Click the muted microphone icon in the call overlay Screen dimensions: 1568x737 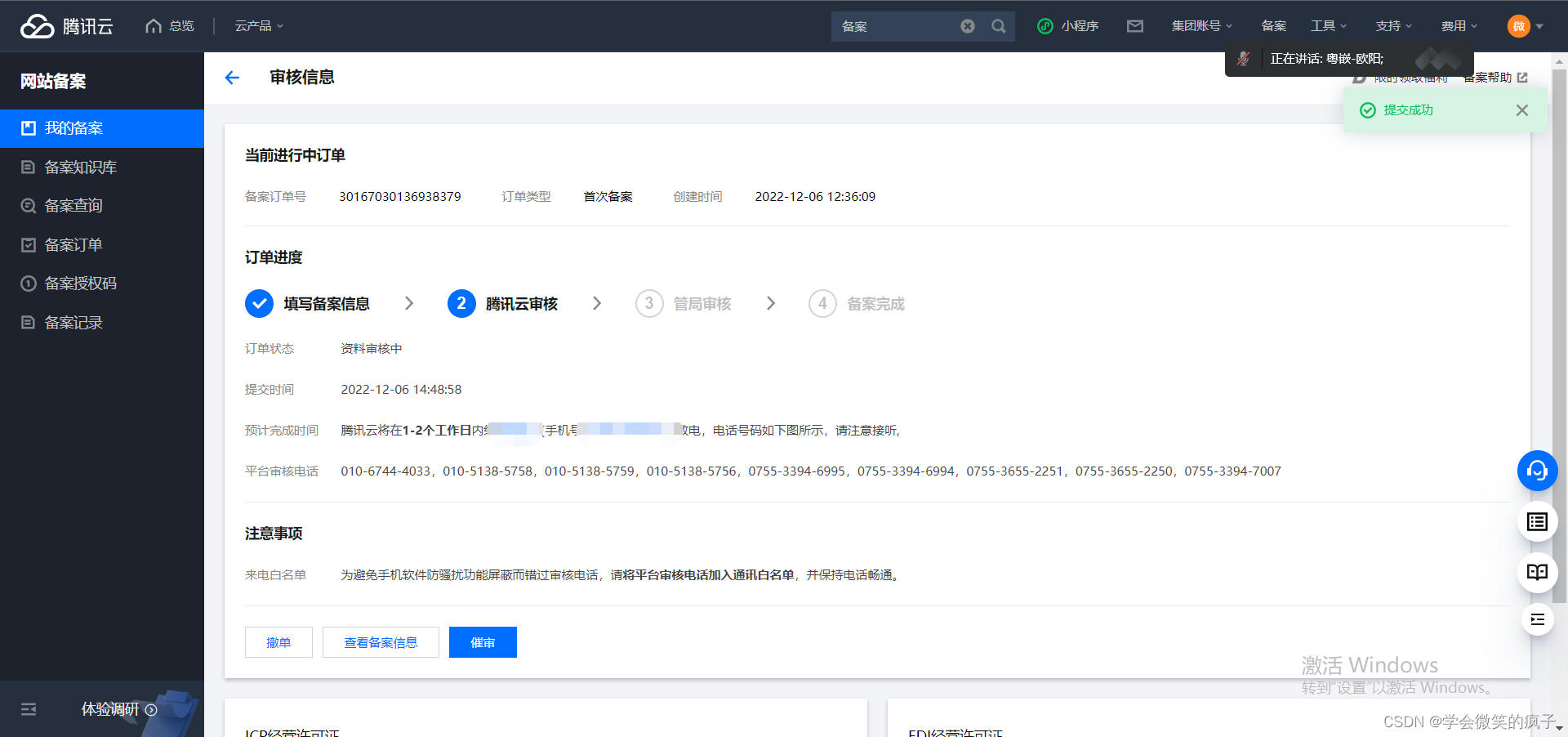pyautogui.click(x=1243, y=59)
